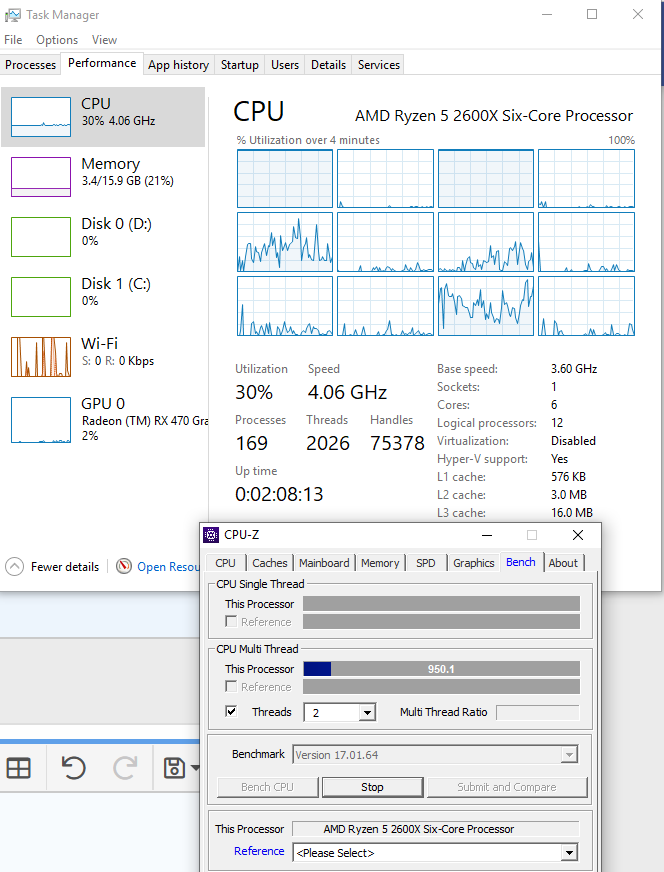Click the L3 cache 16.0 MB value
The image size is (664, 872).
coord(572,513)
